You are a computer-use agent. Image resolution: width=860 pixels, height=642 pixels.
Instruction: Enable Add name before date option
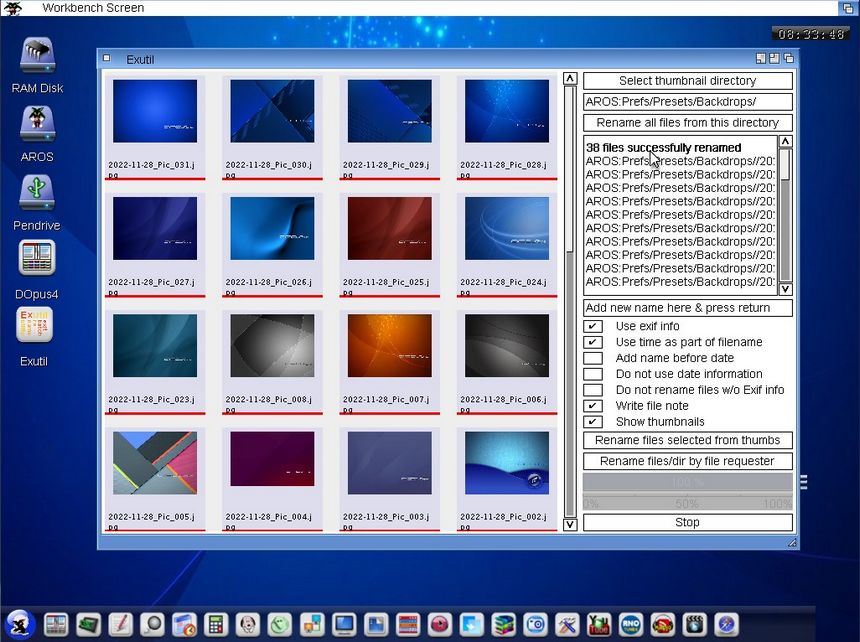[x=593, y=358]
